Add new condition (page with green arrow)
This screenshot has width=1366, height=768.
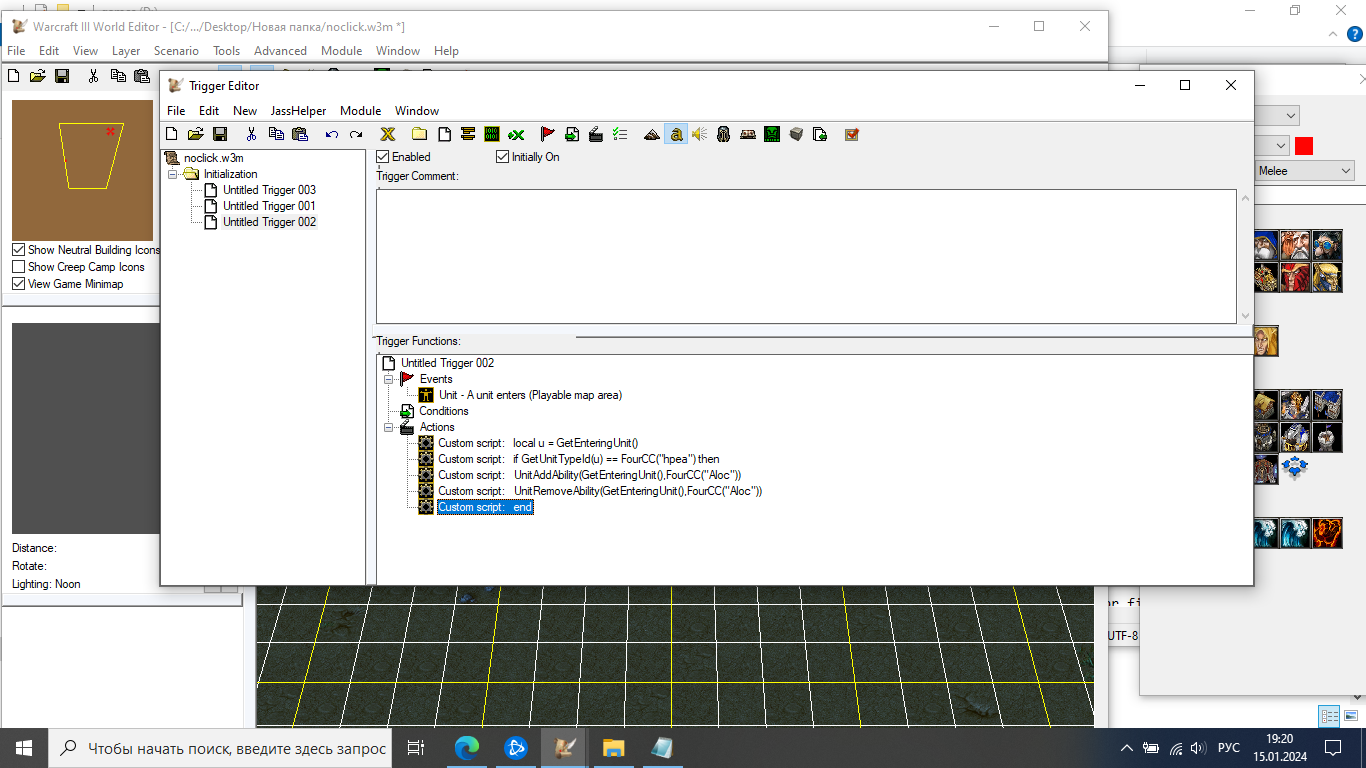tap(571, 134)
